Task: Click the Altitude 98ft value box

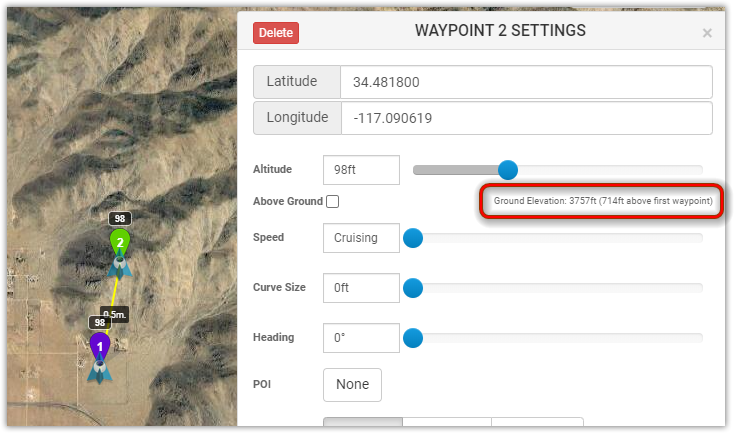Action: 361,170
